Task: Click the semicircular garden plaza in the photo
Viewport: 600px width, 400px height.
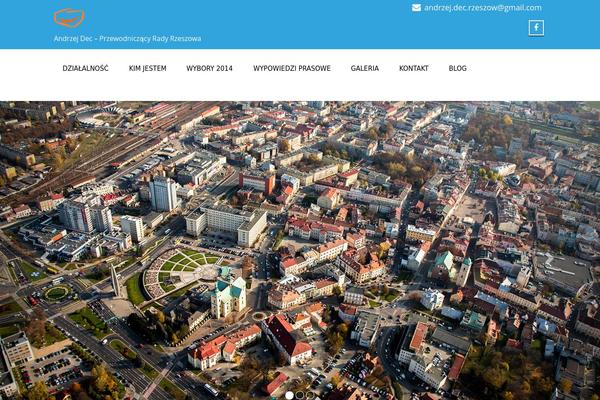Action: coord(180,270)
